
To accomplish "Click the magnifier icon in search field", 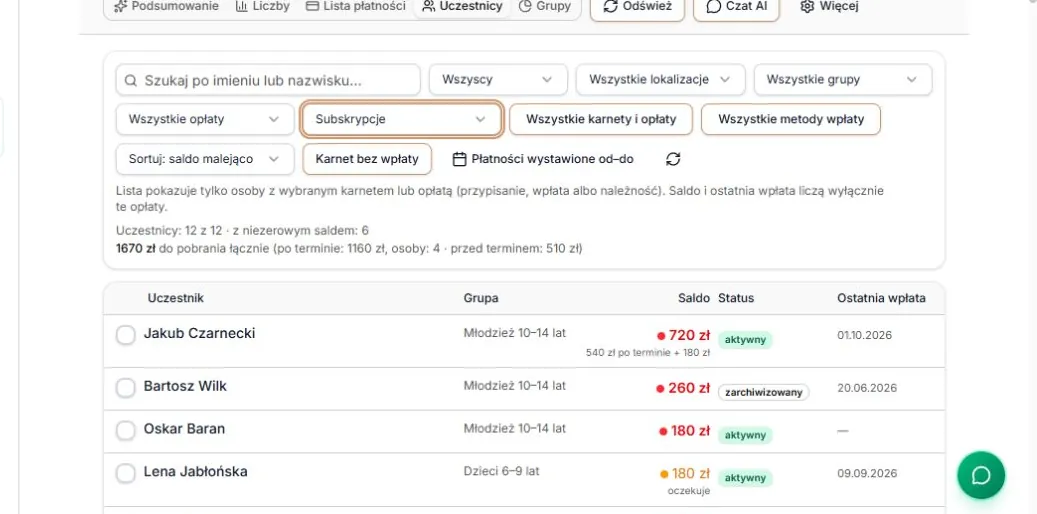I will tap(130, 80).
